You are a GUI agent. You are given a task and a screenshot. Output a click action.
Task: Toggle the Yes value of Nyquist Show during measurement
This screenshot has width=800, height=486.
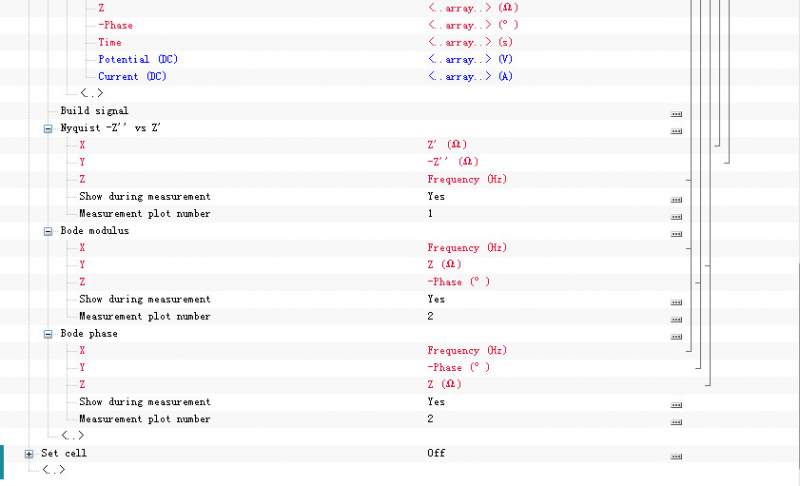point(436,197)
